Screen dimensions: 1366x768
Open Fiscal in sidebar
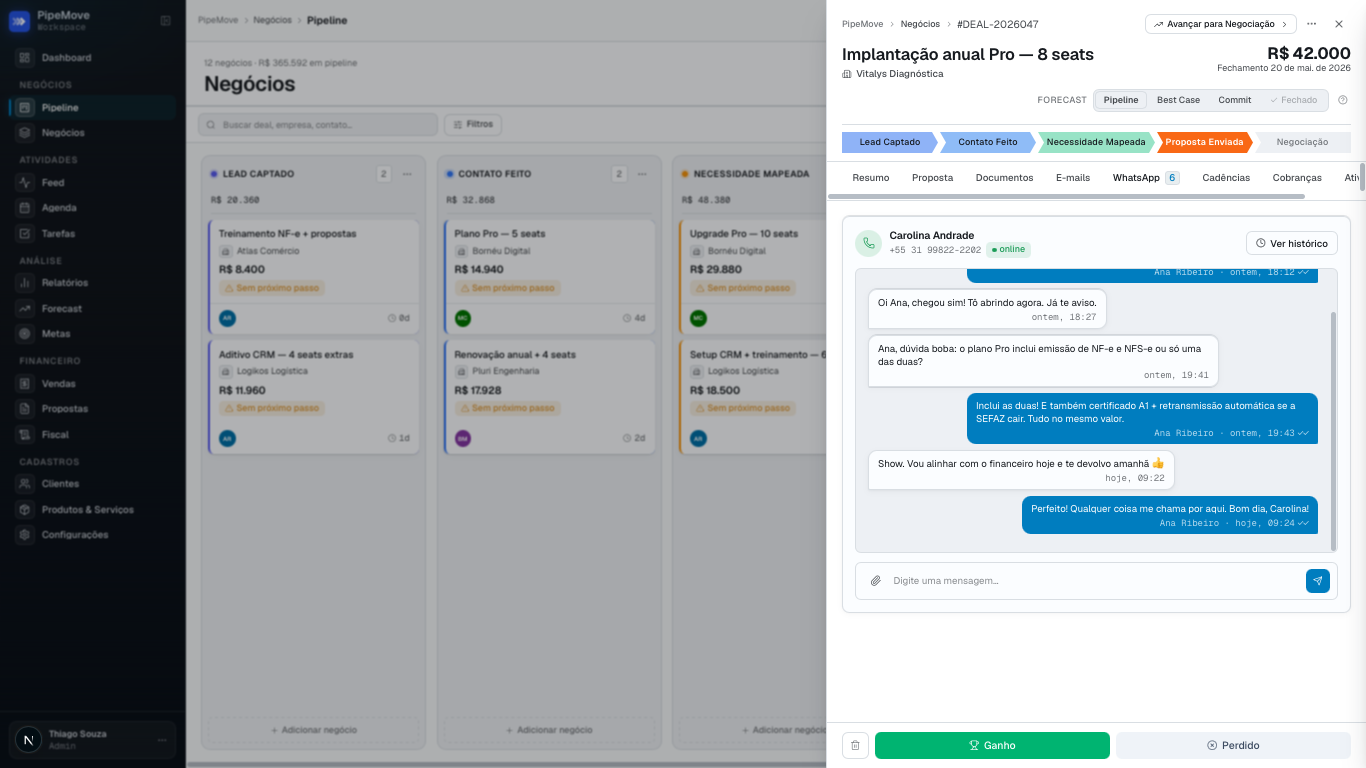pyautogui.click(x=93, y=435)
